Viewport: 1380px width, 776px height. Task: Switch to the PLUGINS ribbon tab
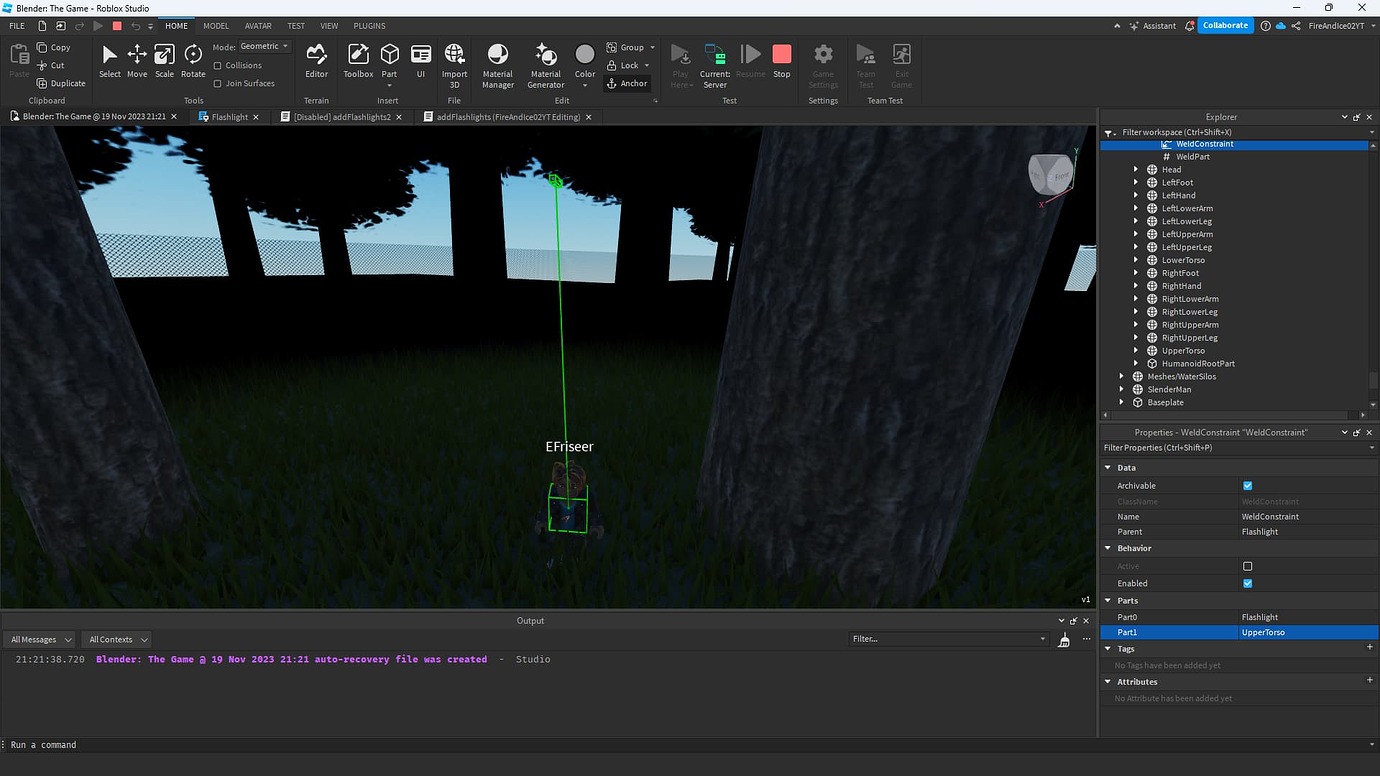tap(368, 25)
